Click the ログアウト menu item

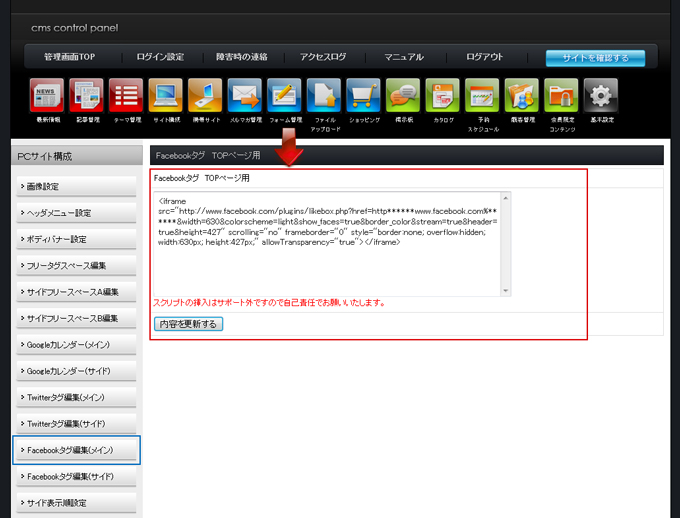click(484, 58)
